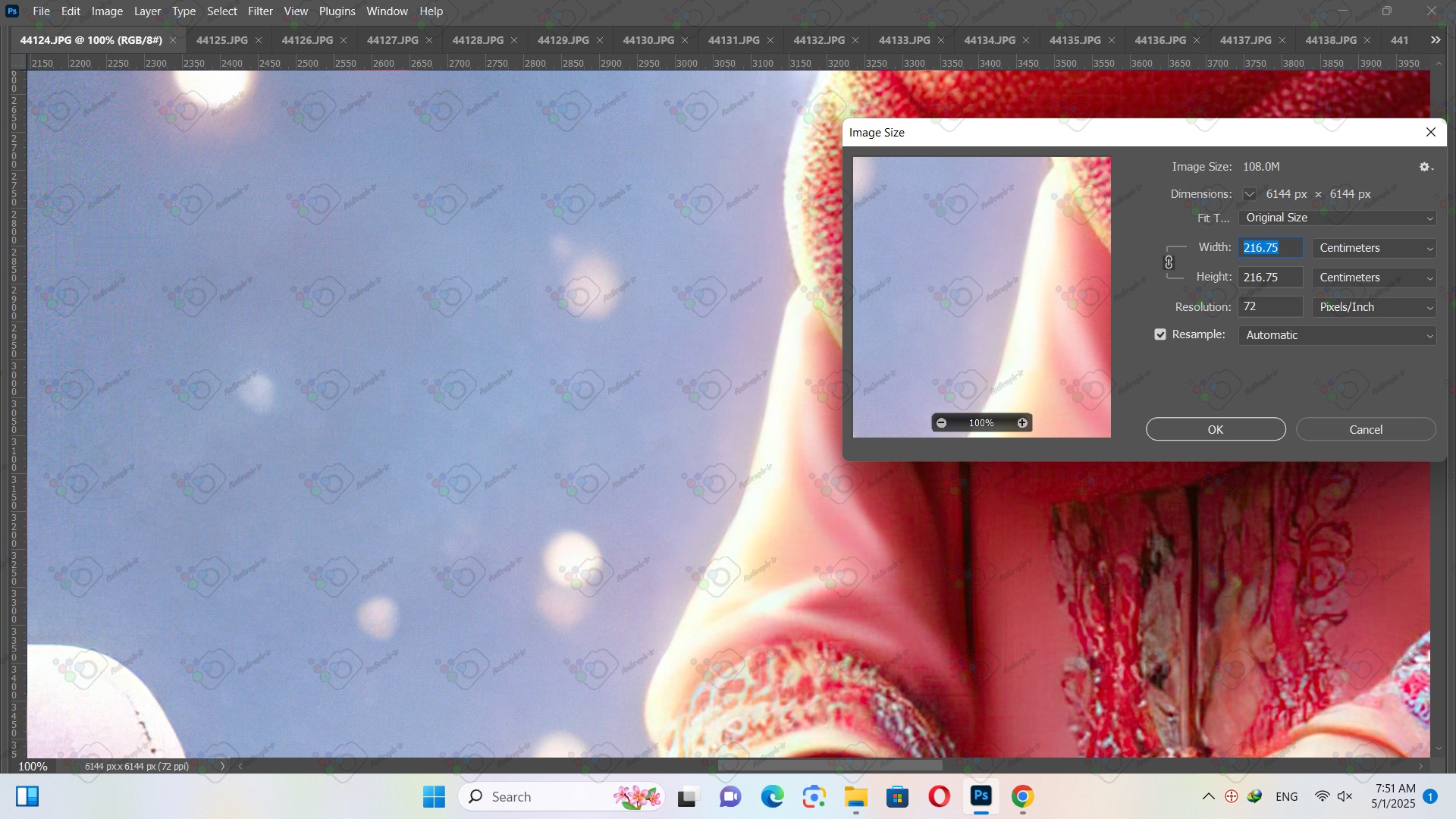Open the Height units Centimeters dropdown
Screen dimensions: 1456x819
click(x=1374, y=278)
